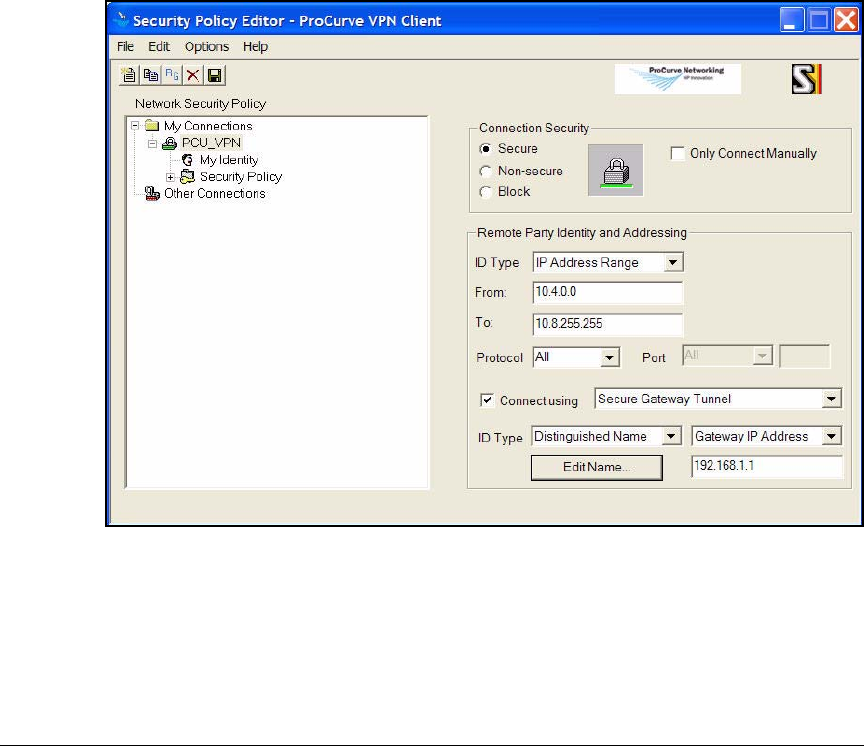Expand the Security Policy tree node
This screenshot has height=746, width=864.
(170, 177)
